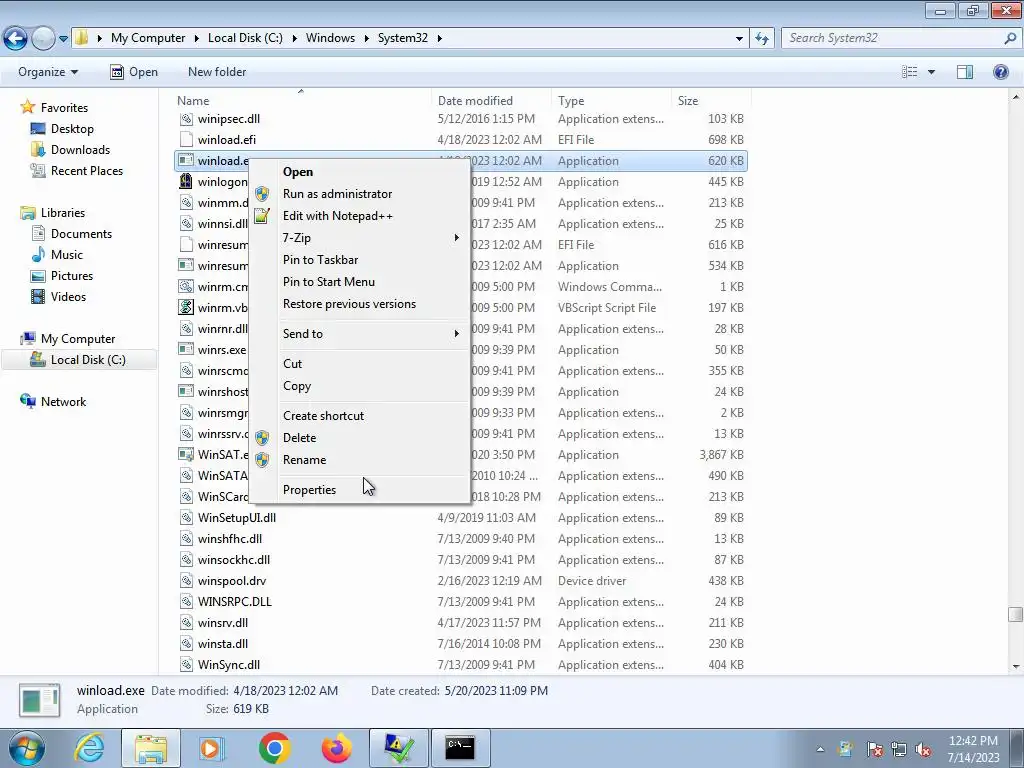This screenshot has height=768, width=1024.
Task: Open the Pictures library
Action: [x=72, y=276]
